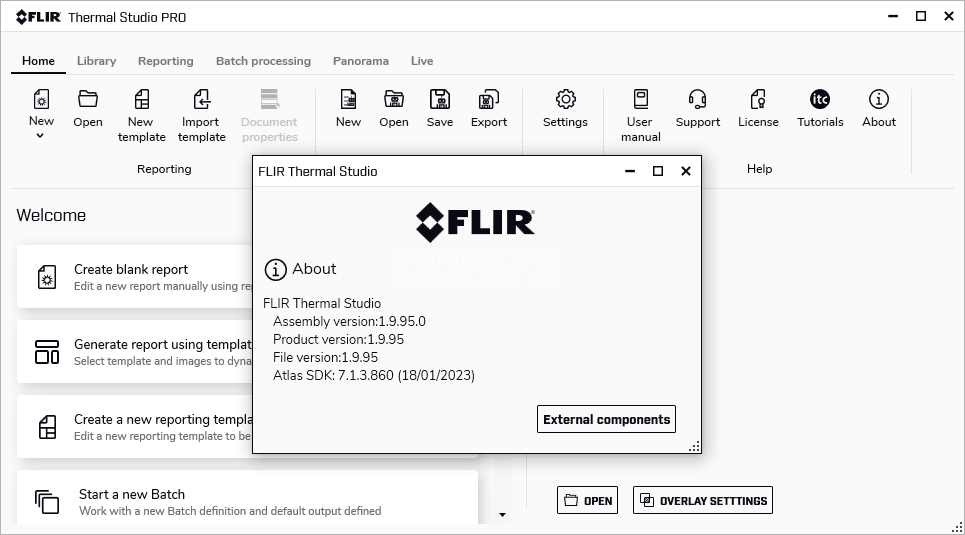This screenshot has height=535, width=965.
Task: Switch to the Home tab
Action: (38, 61)
